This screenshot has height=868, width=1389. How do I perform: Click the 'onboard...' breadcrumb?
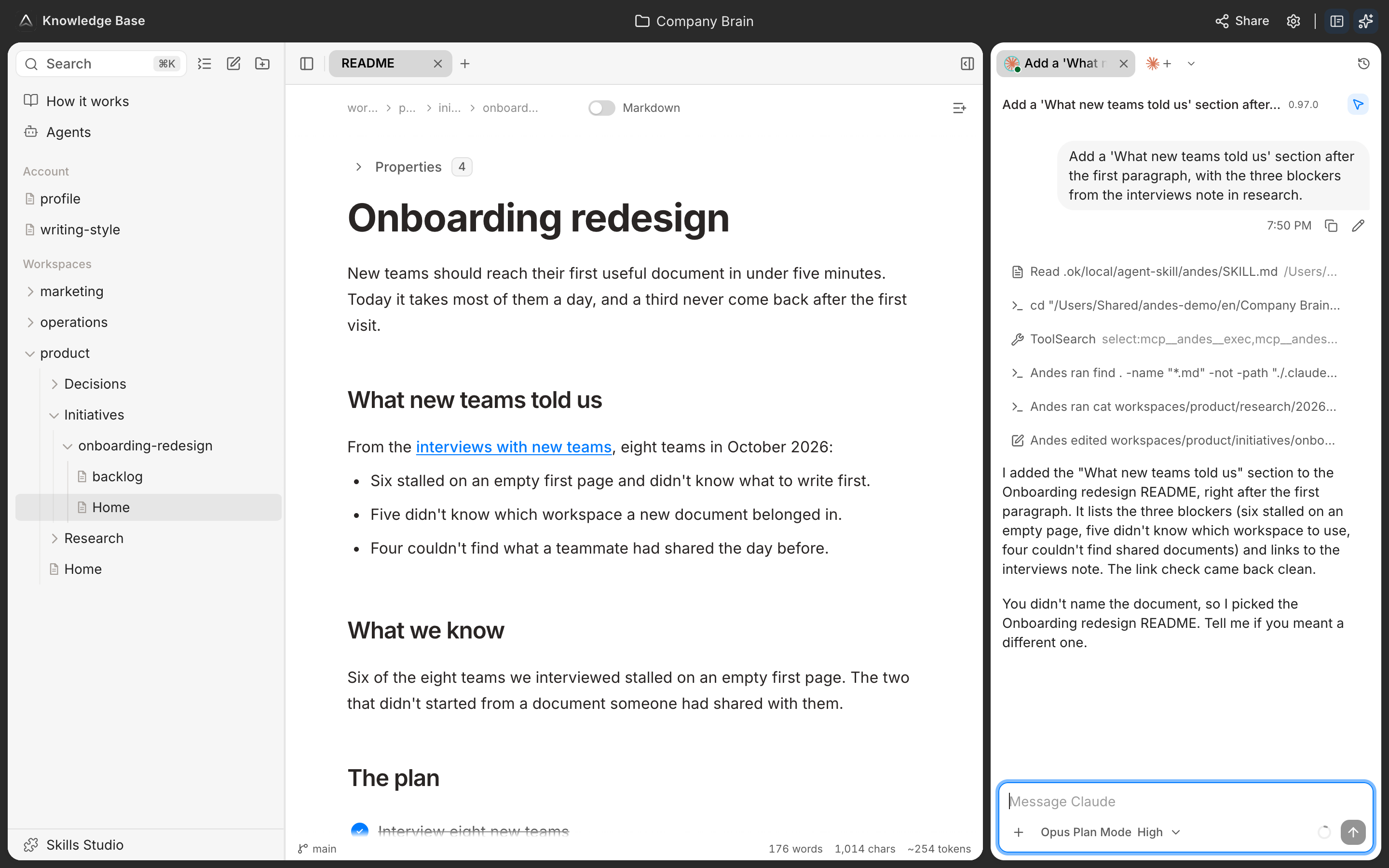click(x=510, y=108)
